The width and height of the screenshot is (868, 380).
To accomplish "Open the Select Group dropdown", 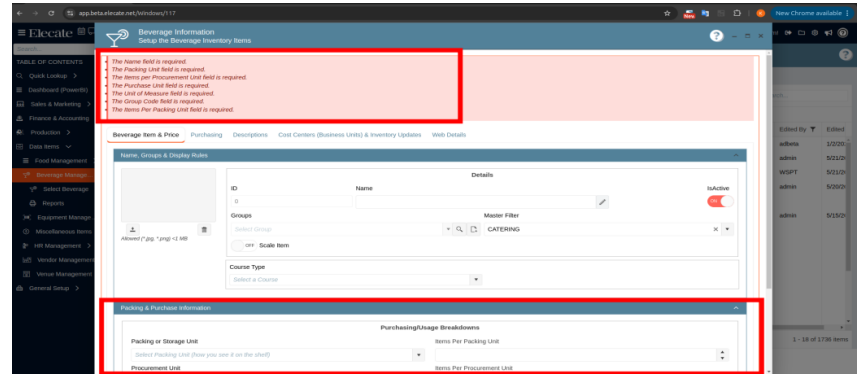I will click(448, 229).
